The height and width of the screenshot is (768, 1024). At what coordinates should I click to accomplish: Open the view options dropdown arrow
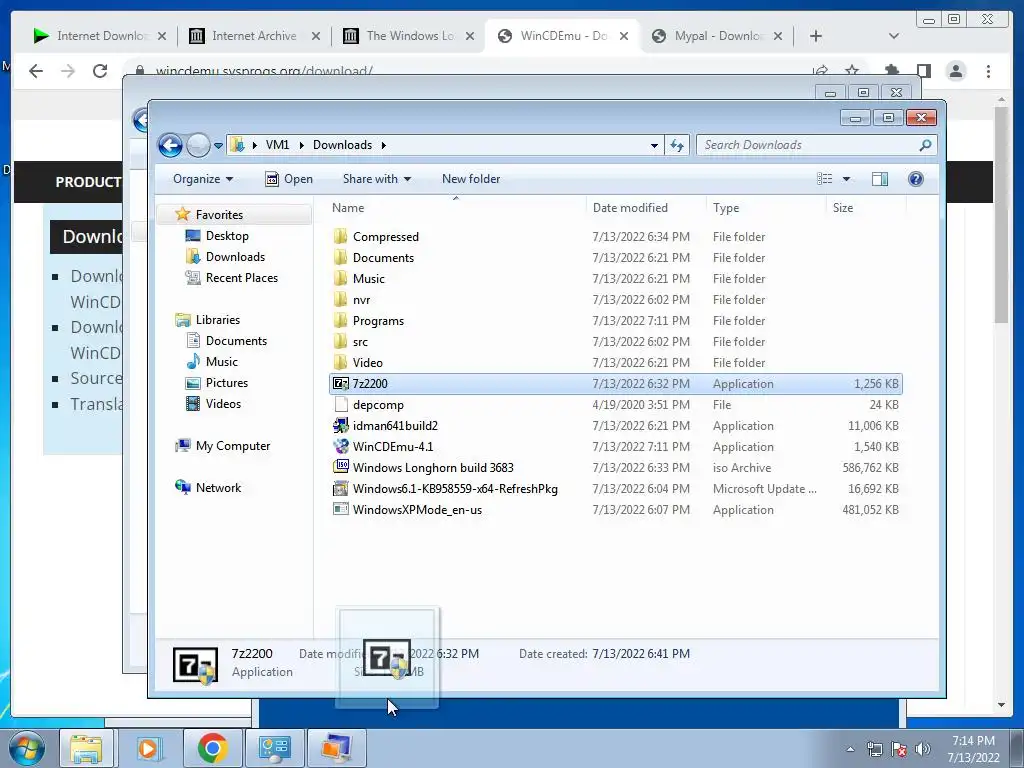[x=846, y=179]
